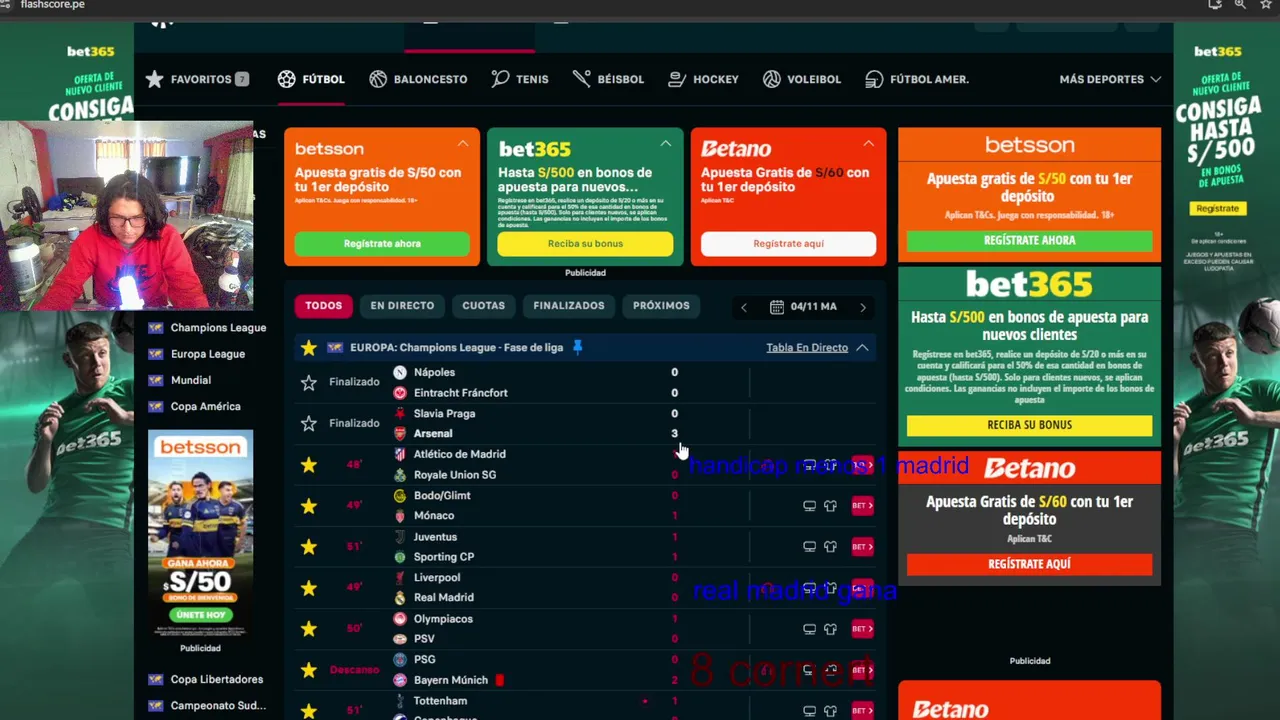Open the Tabla En Directo link
Image resolution: width=1280 pixels, height=720 pixels.
(x=807, y=347)
